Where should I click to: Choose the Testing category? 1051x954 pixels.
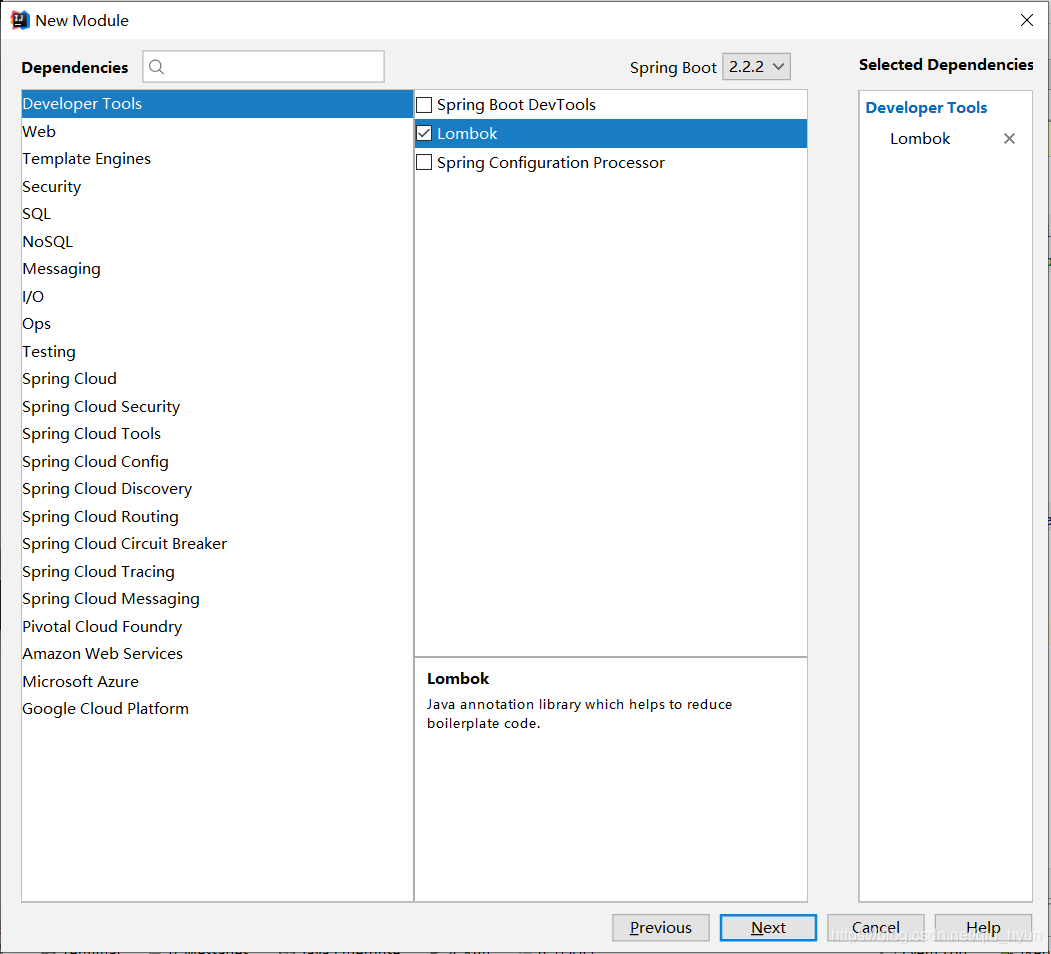tap(217, 351)
